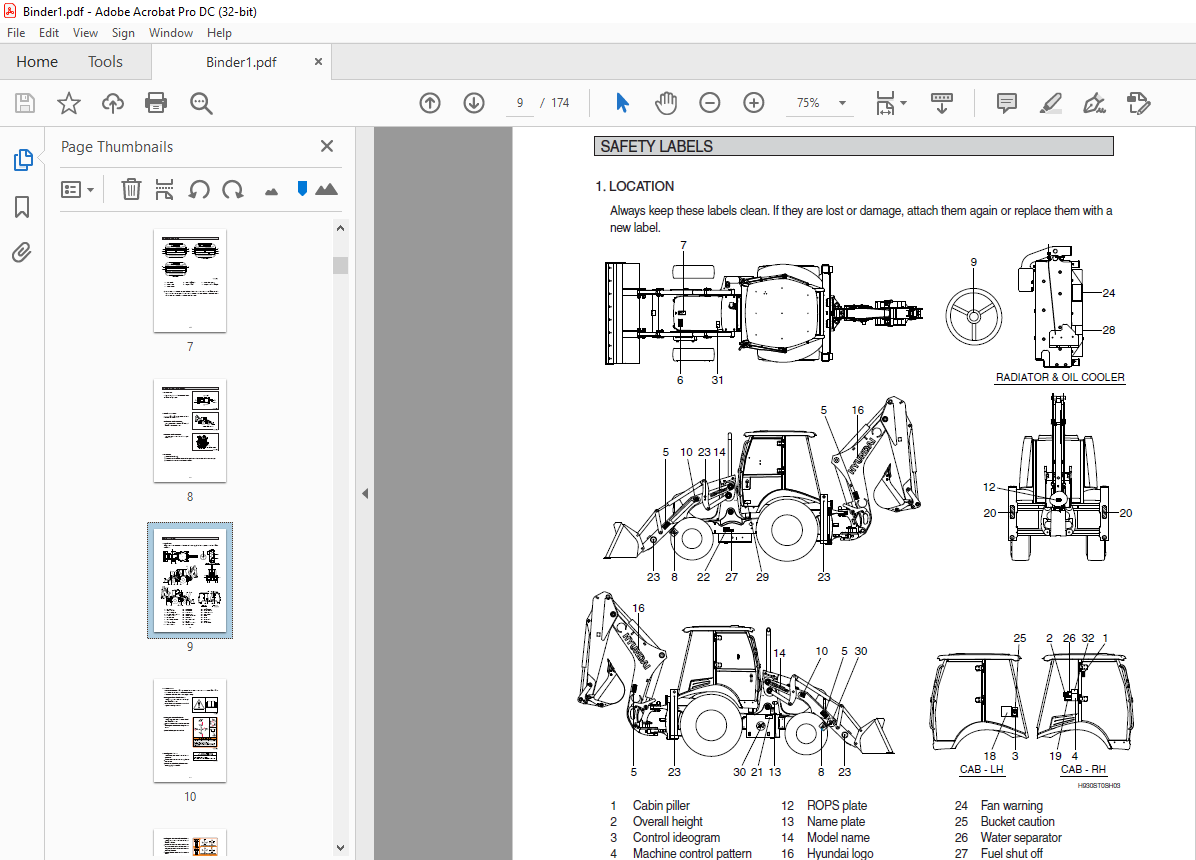Rotate page clockwise
1196x860 pixels.
click(x=233, y=189)
